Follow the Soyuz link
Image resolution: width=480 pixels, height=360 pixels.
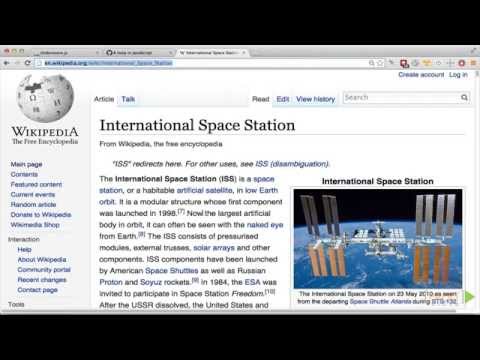click(151, 282)
